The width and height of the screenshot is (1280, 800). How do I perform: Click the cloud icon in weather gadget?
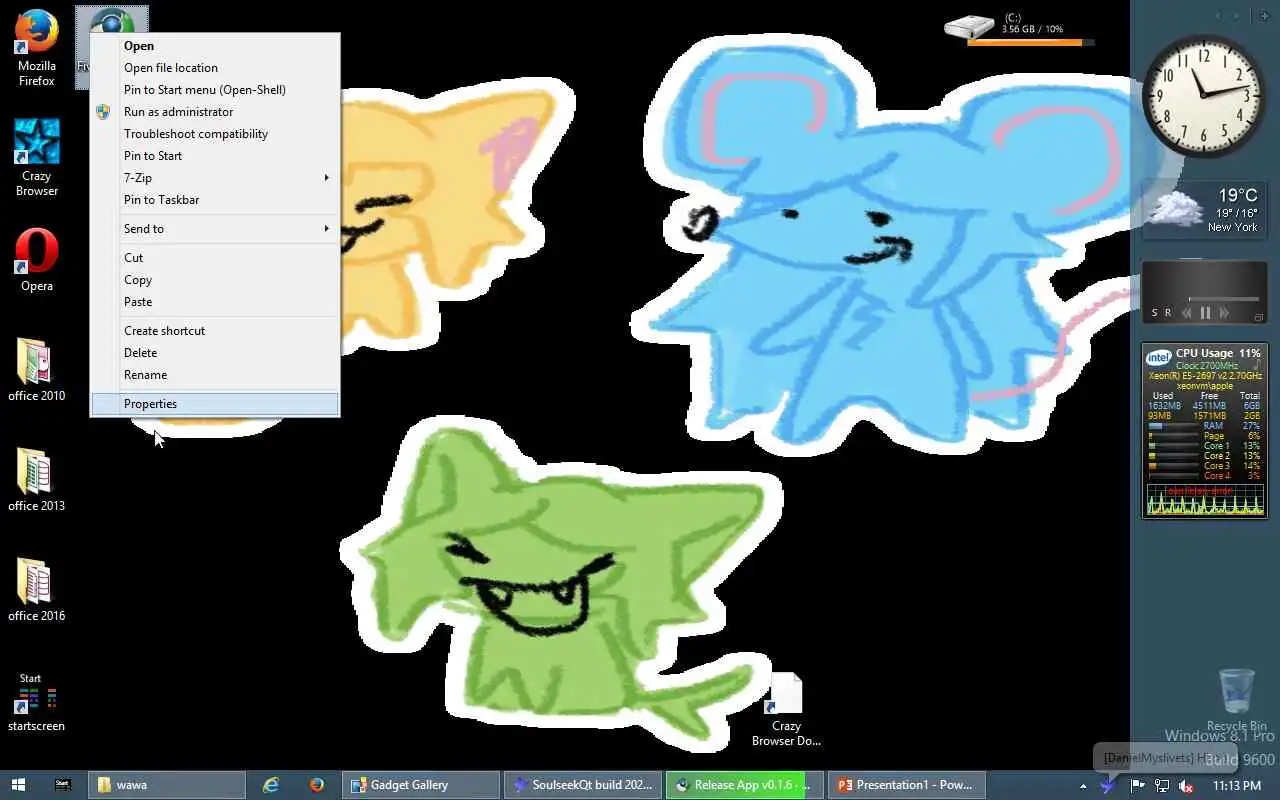click(x=1174, y=209)
